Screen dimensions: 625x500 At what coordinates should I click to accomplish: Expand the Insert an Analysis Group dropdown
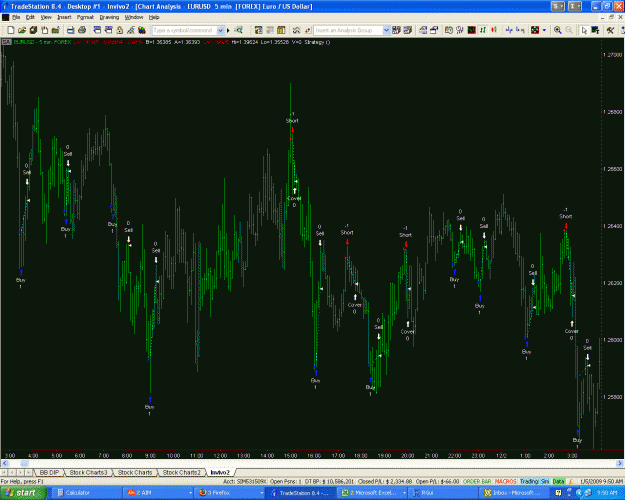(x=386, y=30)
